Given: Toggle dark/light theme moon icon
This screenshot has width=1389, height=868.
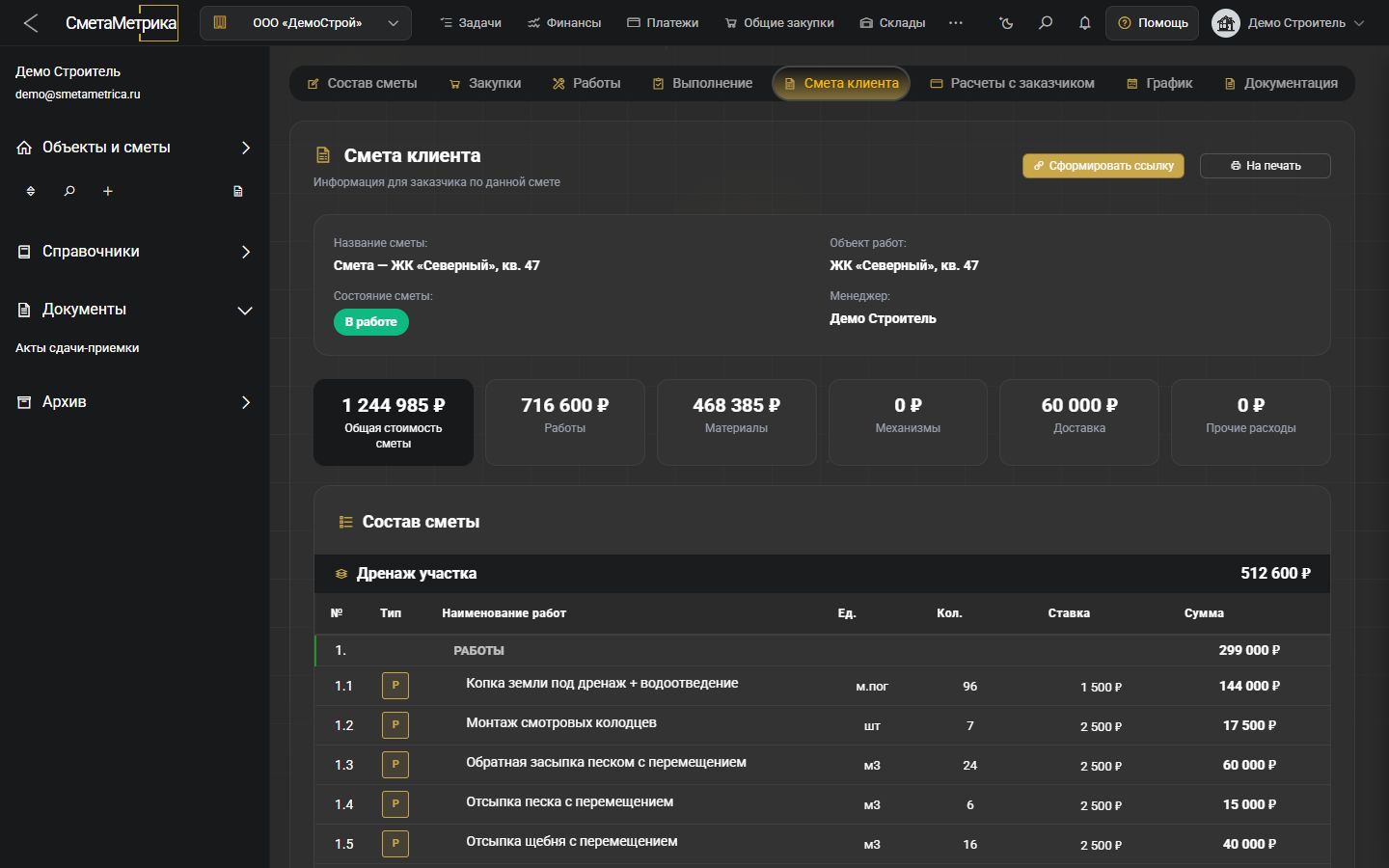Looking at the screenshot, I should [1006, 23].
